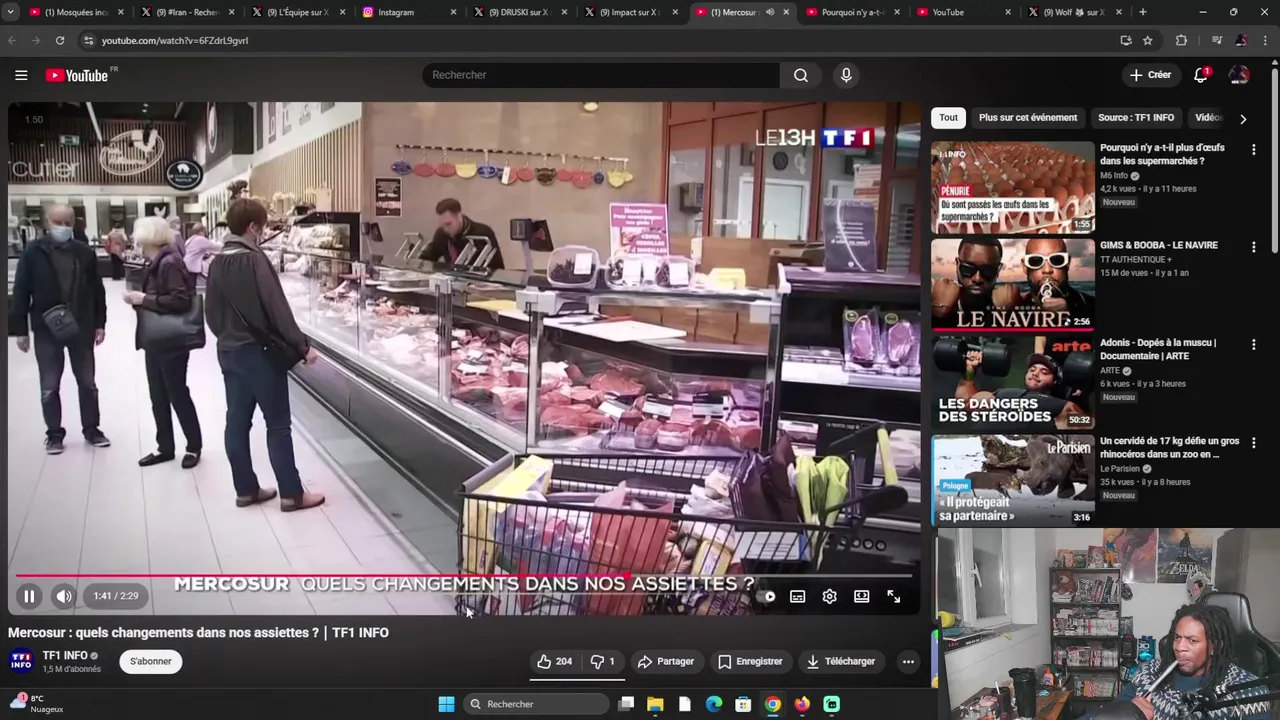The image size is (1280, 720).
Task: Start voice search with microphone icon
Action: [x=846, y=75]
